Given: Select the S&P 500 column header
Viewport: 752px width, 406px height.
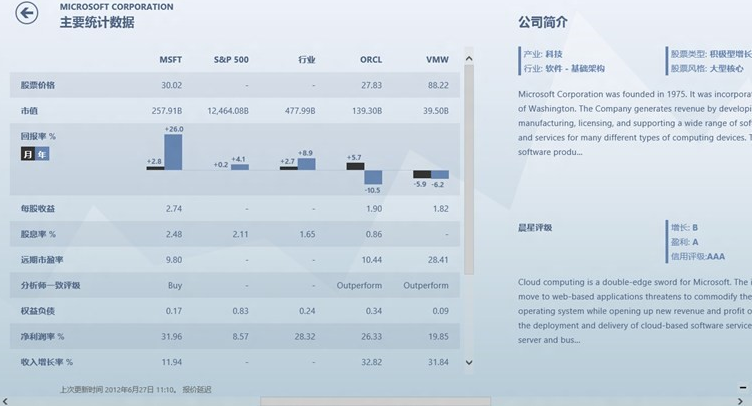Looking at the screenshot, I should tap(231, 60).
